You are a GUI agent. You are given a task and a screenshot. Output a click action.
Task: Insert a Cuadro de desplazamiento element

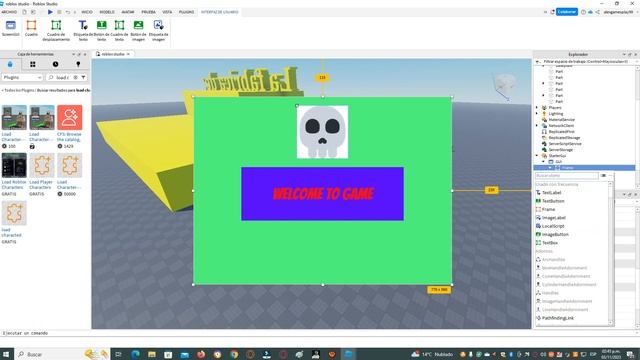[56, 30]
